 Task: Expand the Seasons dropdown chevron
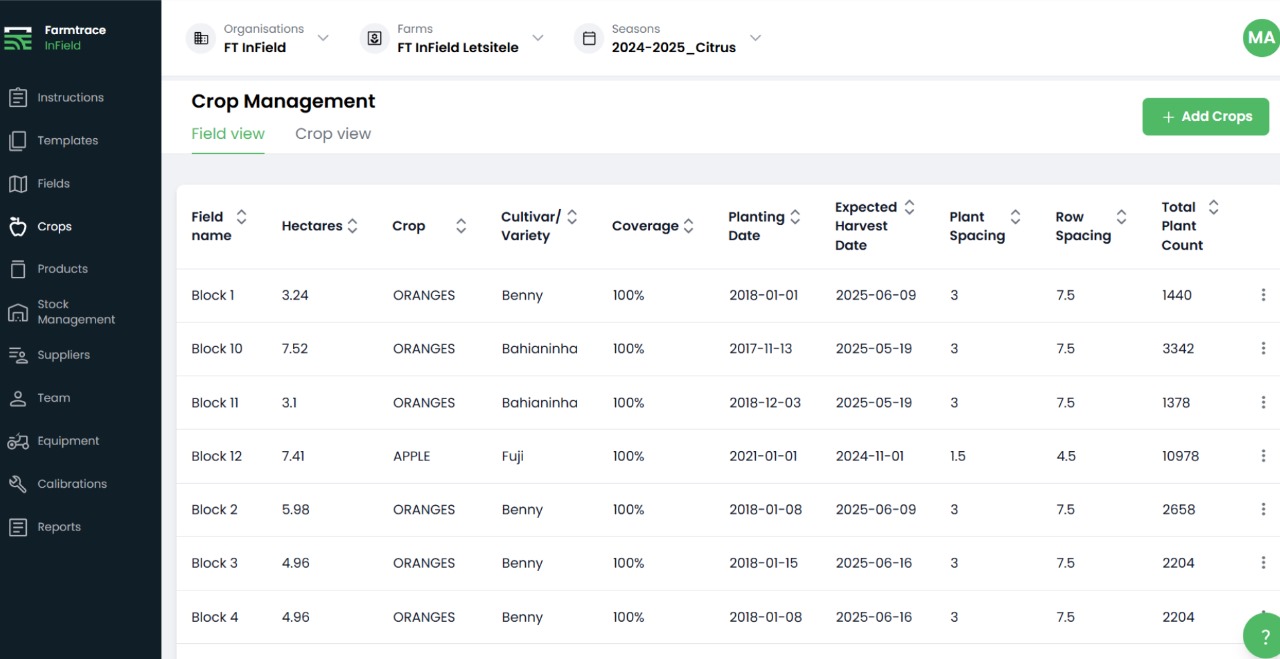(x=756, y=38)
